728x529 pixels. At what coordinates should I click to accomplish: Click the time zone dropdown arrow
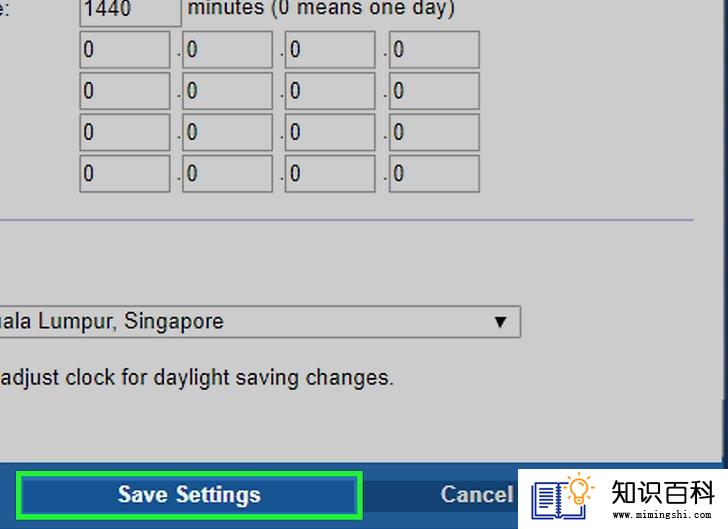500,322
